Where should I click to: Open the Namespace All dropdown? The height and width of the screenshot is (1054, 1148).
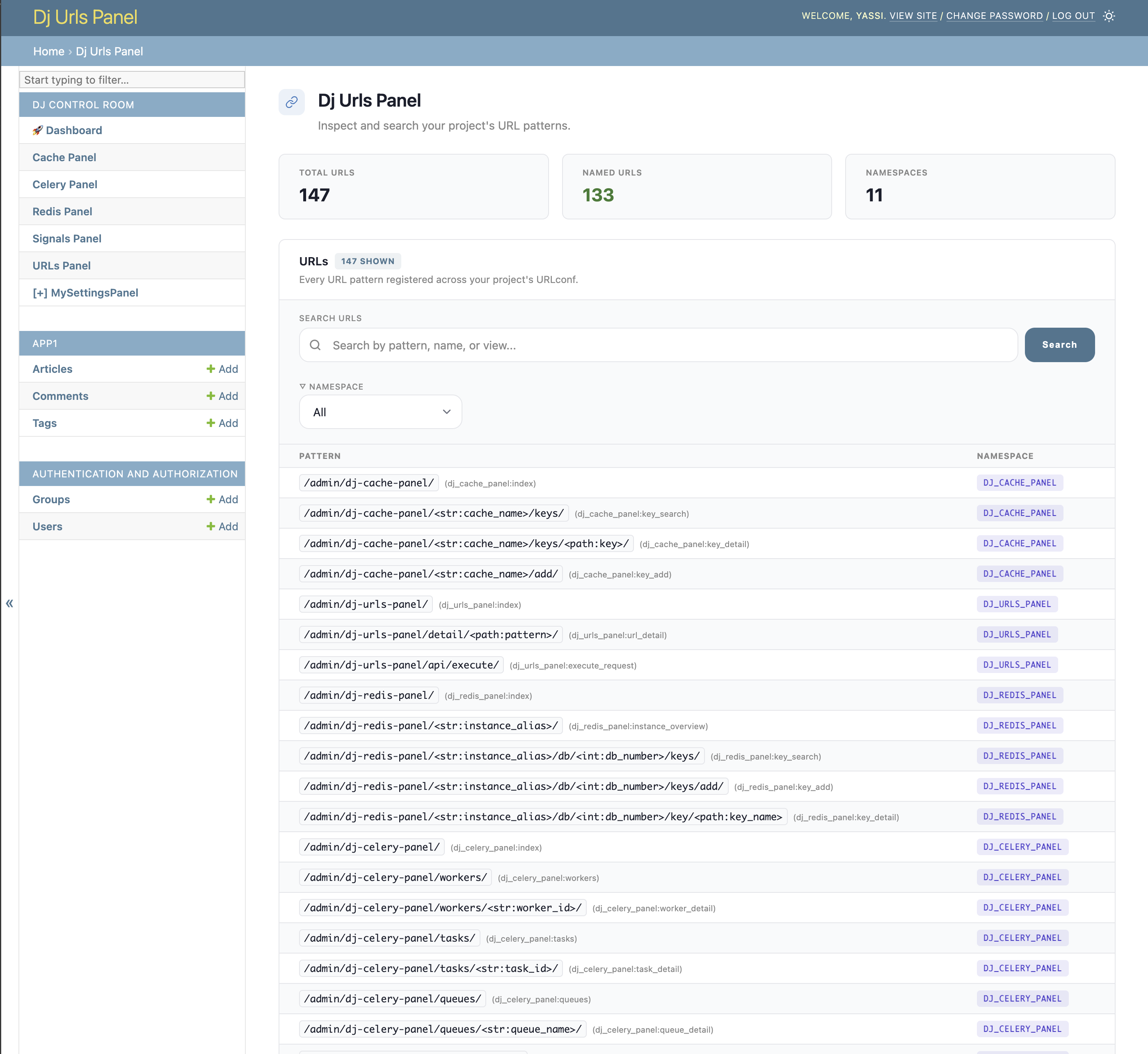pyautogui.click(x=381, y=412)
